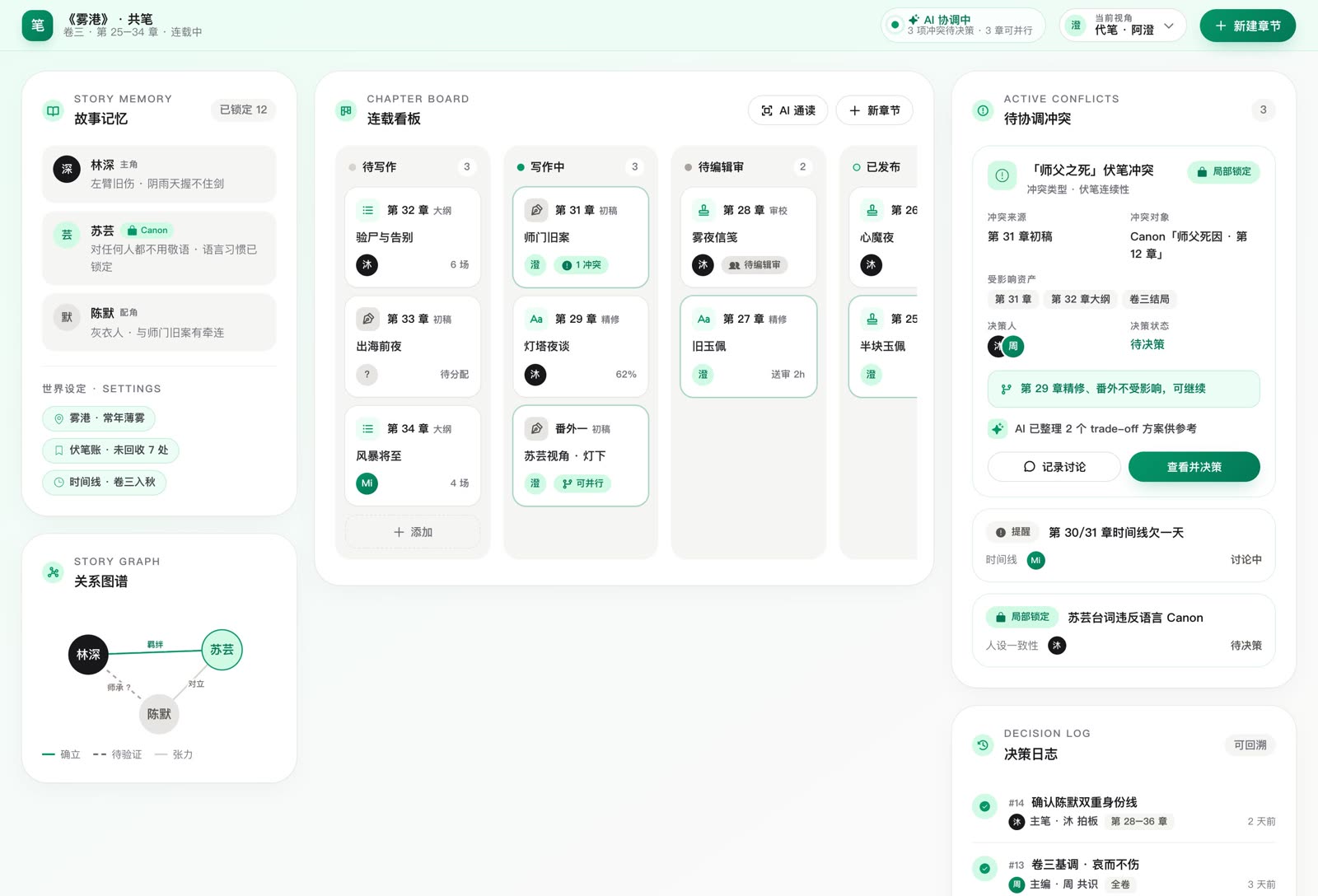Click the 新建章节 button
Viewport: 1318px width, 896px height.
click(x=1247, y=26)
